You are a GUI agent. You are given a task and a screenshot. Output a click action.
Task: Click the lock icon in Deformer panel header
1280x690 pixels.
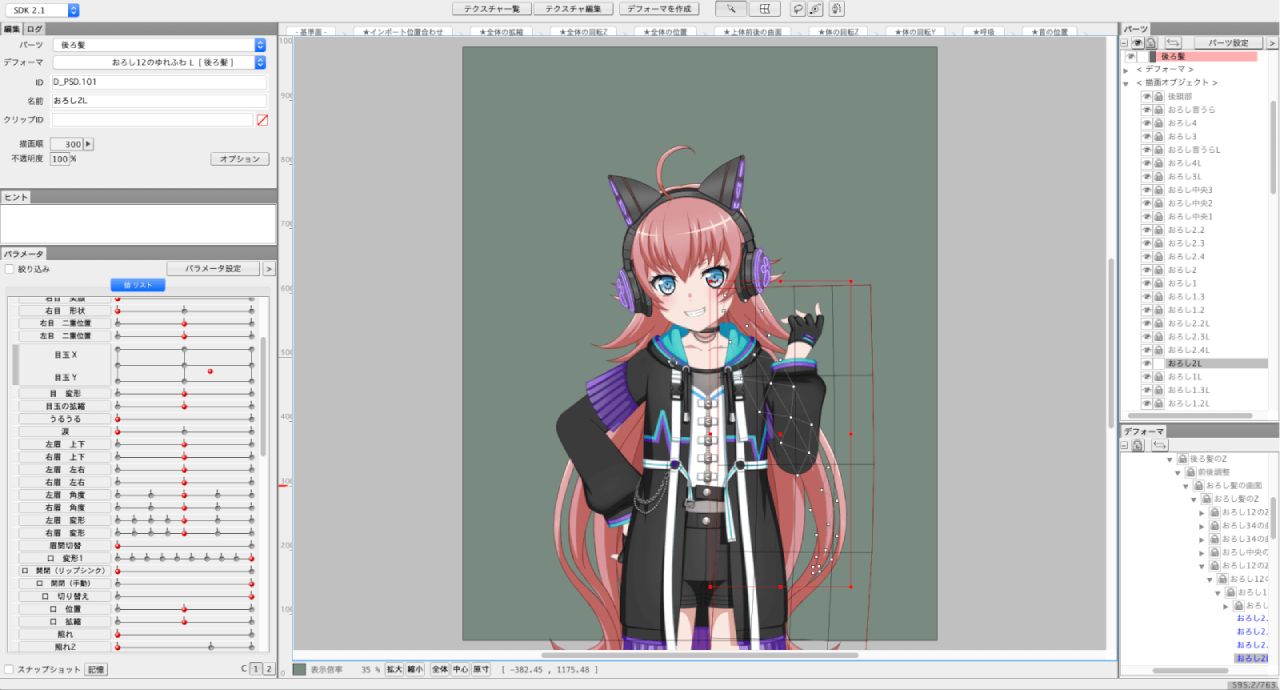click(x=1138, y=445)
